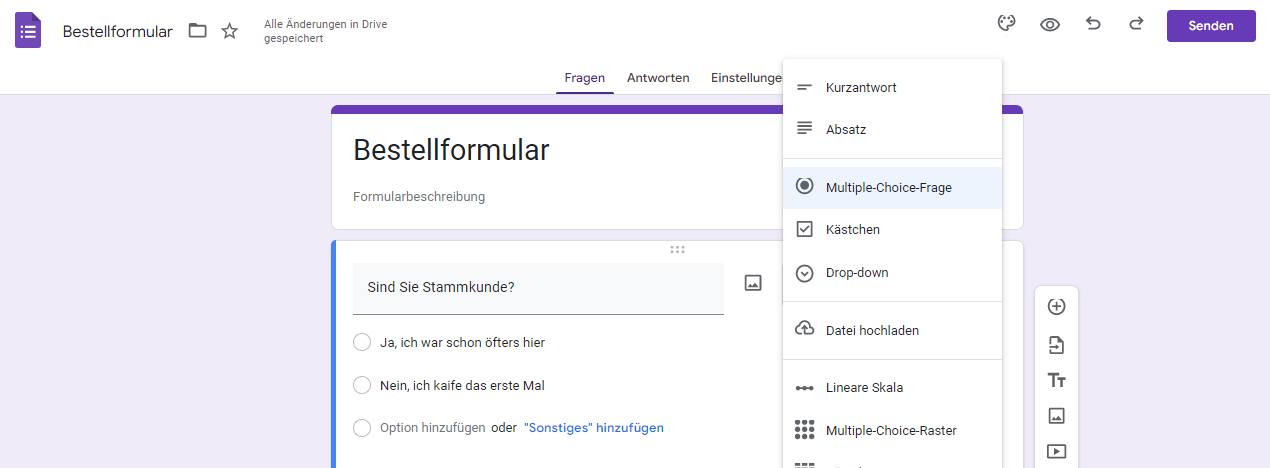Click the Senden button
This screenshot has height=468, width=1270.
tap(1211, 26)
